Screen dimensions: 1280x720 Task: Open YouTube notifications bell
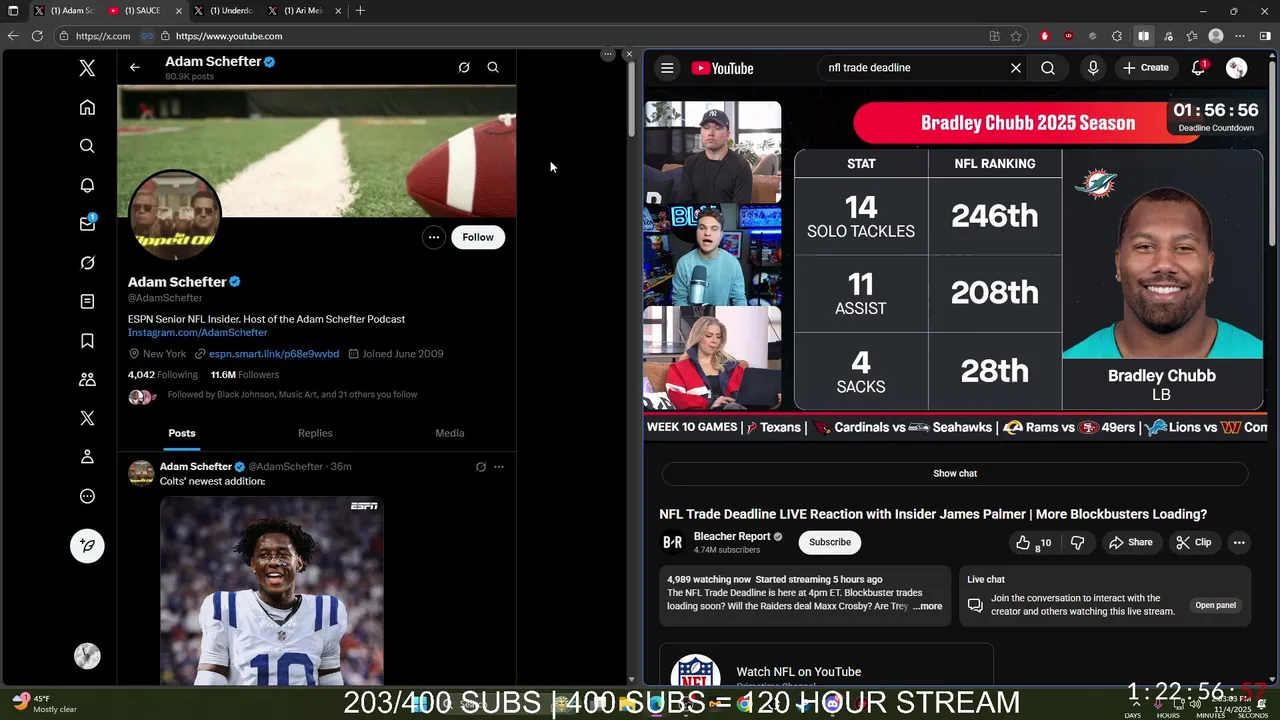coord(1198,68)
